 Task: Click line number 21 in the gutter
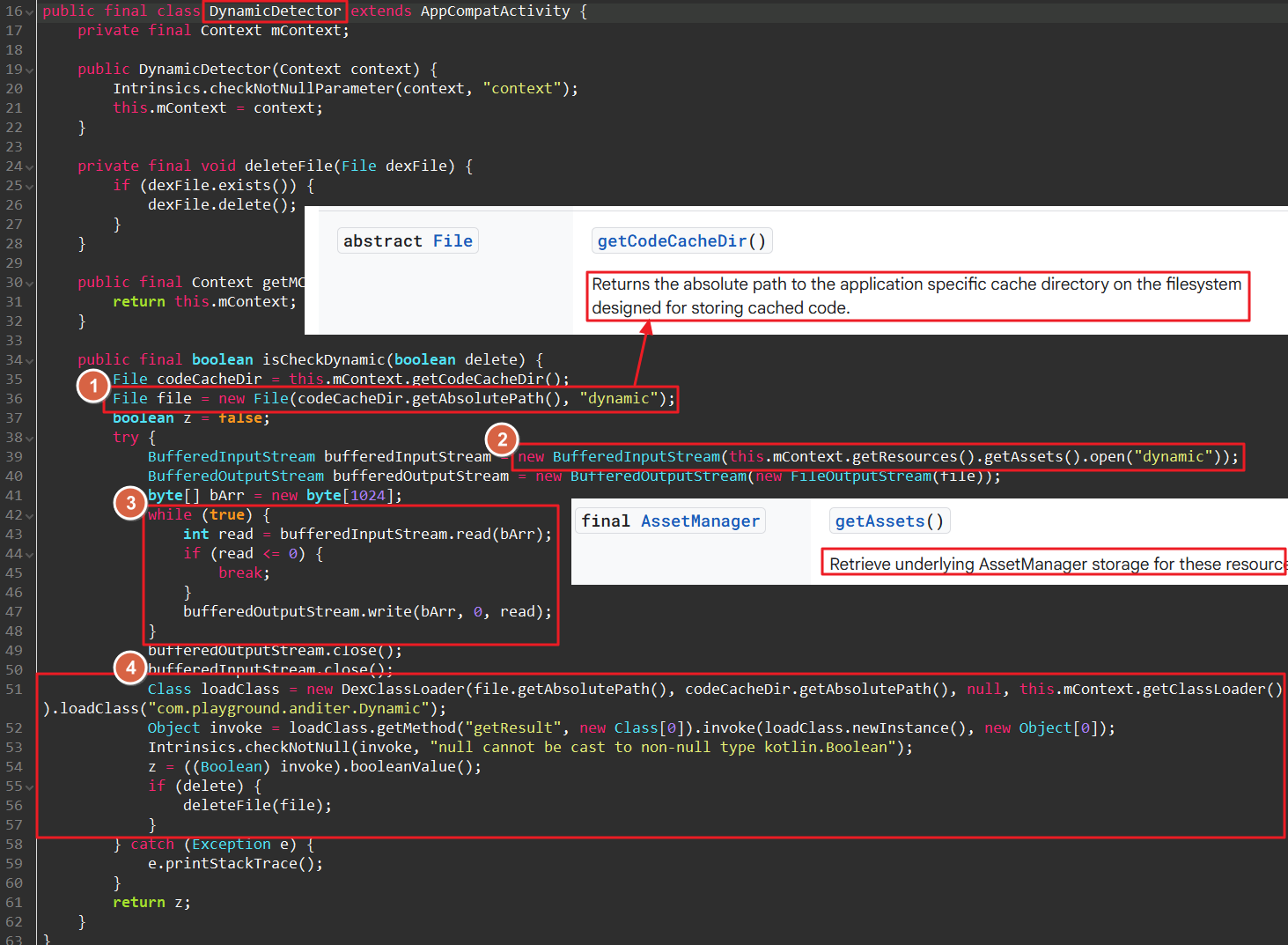pyautogui.click(x=14, y=108)
